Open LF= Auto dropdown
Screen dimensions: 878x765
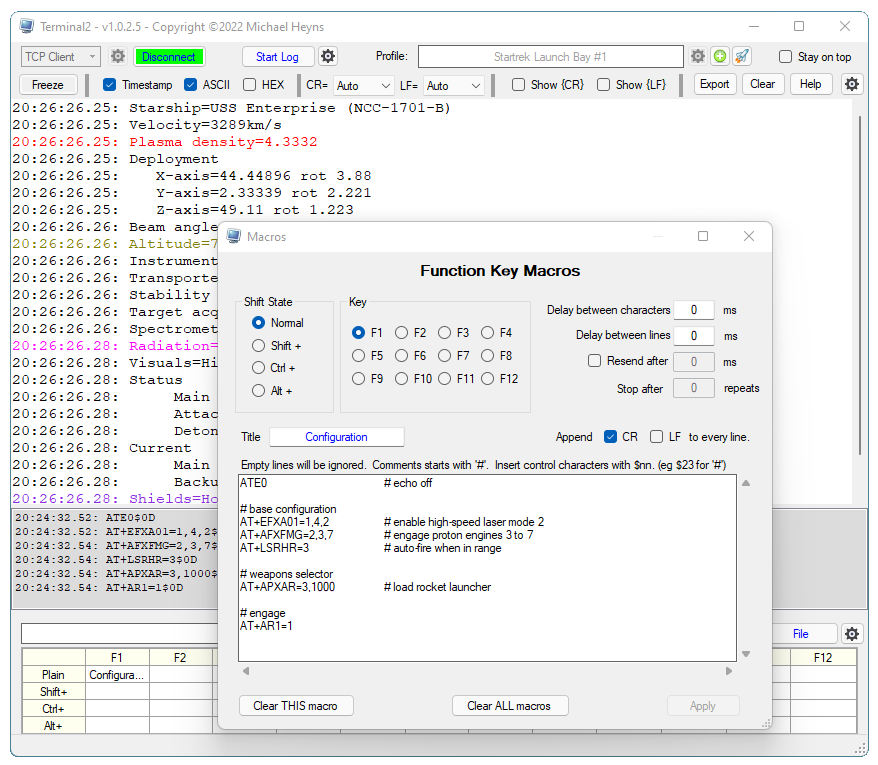[454, 86]
